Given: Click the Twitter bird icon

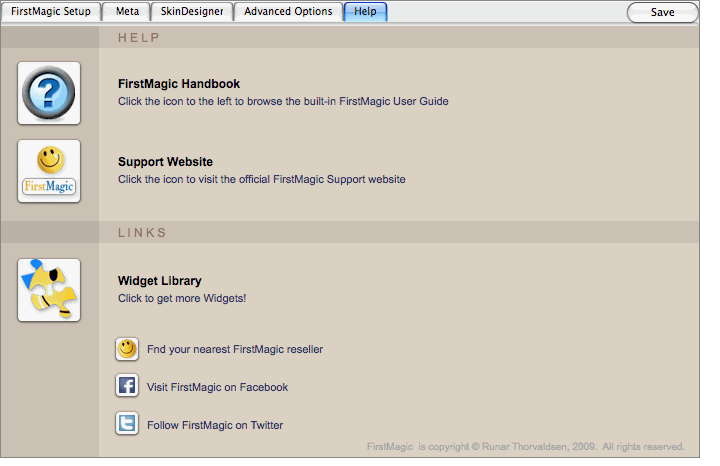Looking at the screenshot, I should tap(127, 423).
